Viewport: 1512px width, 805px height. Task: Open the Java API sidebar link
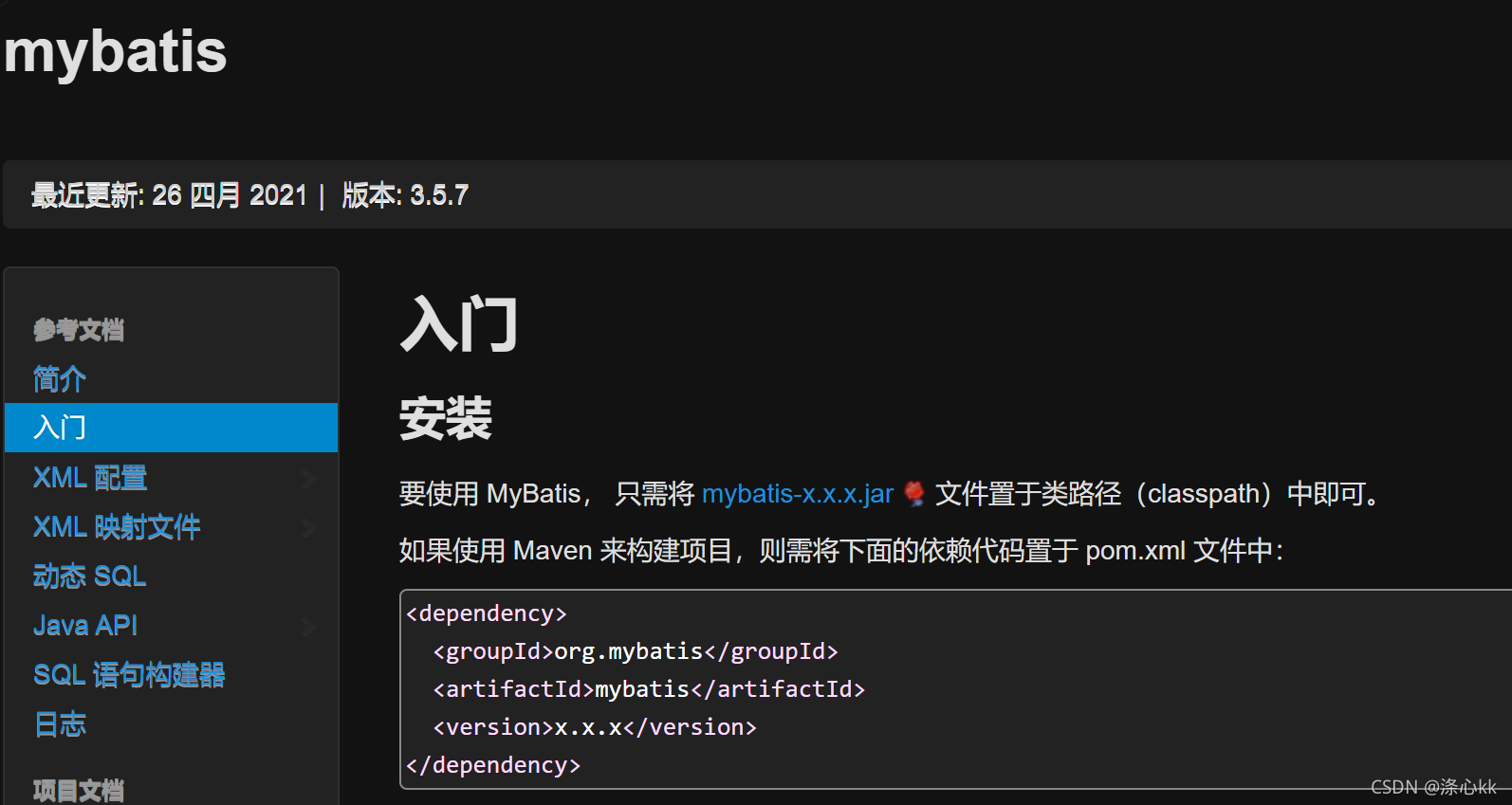85,626
